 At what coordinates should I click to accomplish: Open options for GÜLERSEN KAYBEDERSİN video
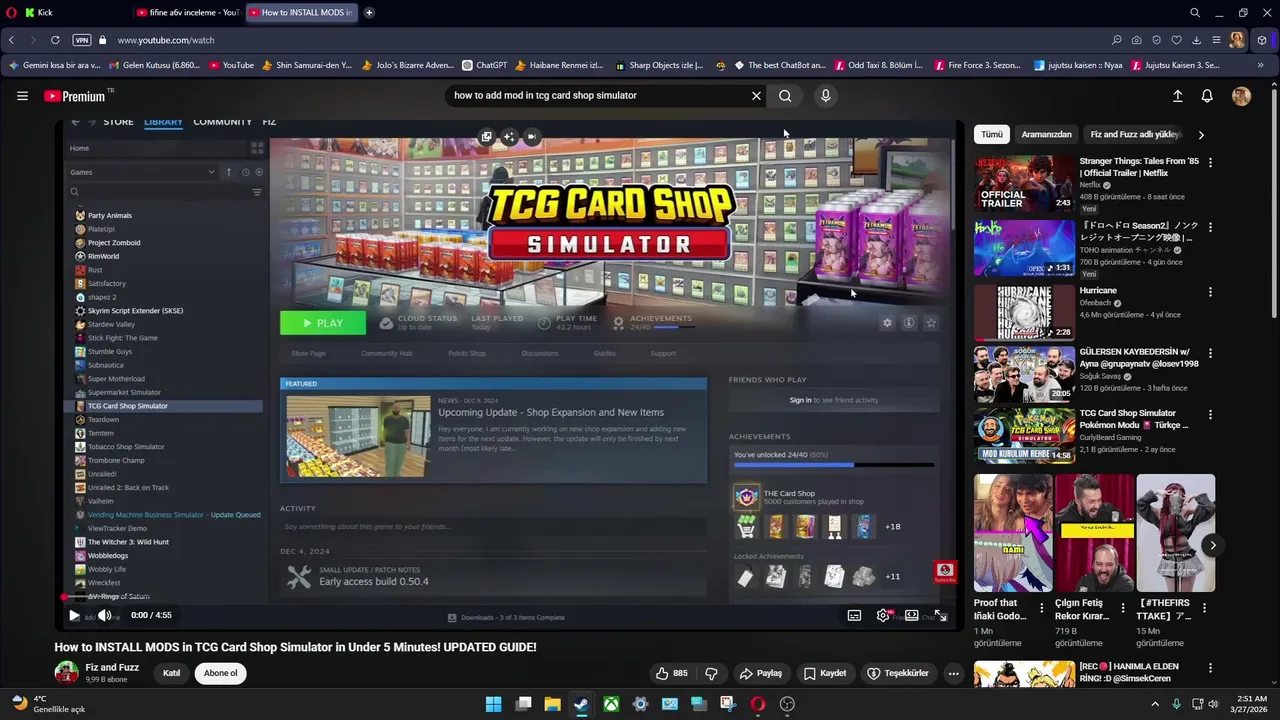coord(1210,354)
